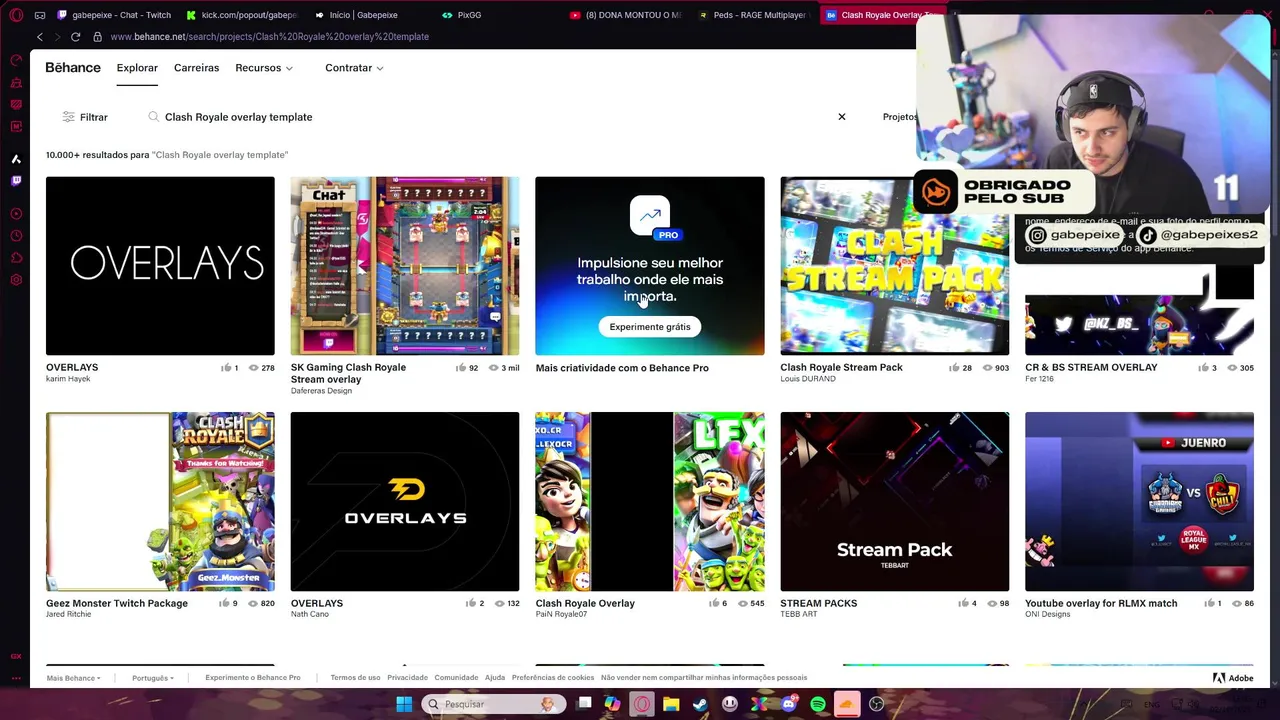Open the Opera GX main menu icon

(x=15, y=15)
